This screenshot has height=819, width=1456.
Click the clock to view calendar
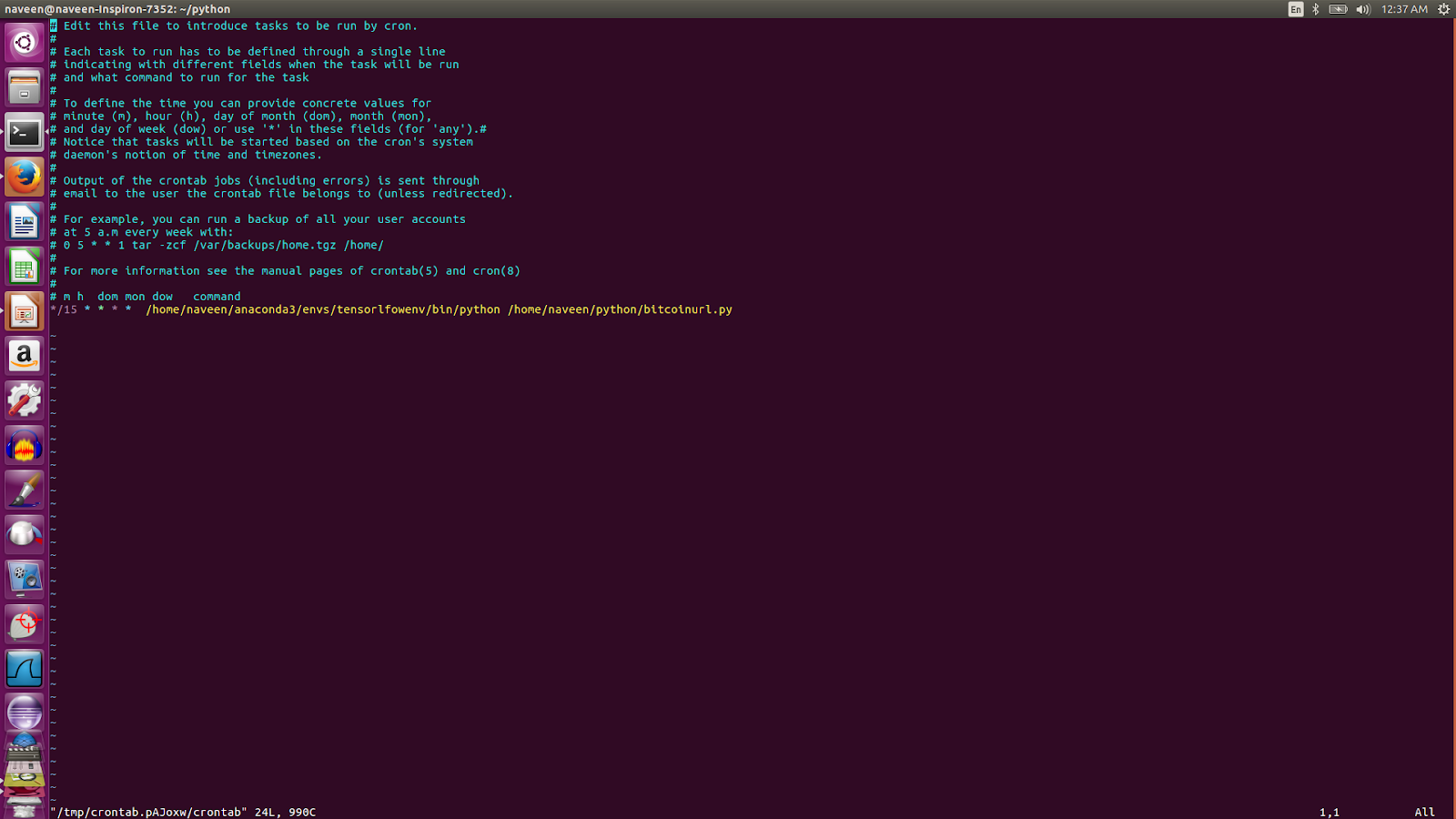(1406, 10)
